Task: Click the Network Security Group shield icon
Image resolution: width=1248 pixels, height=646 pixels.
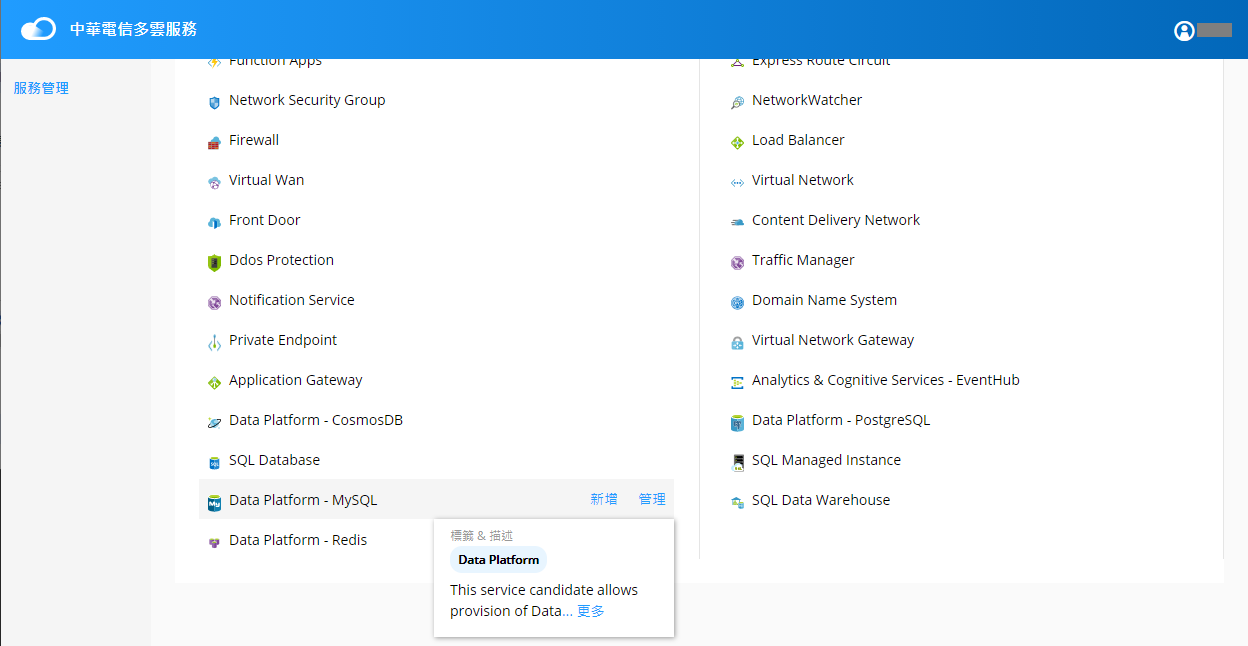Action: 214,102
